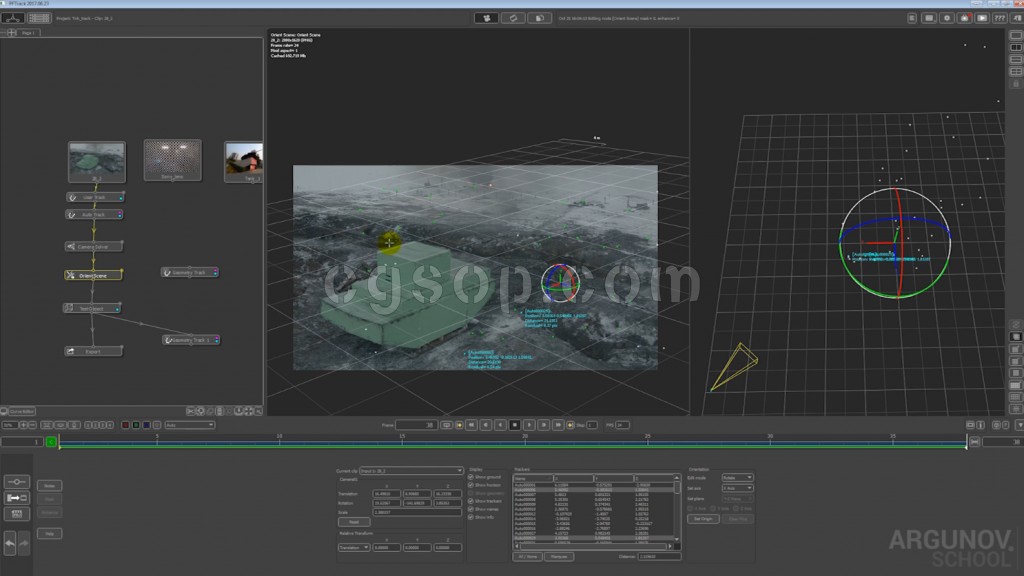Toggle the blue channel display button
Image resolution: width=1024 pixels, height=576 pixels.
coord(146,425)
